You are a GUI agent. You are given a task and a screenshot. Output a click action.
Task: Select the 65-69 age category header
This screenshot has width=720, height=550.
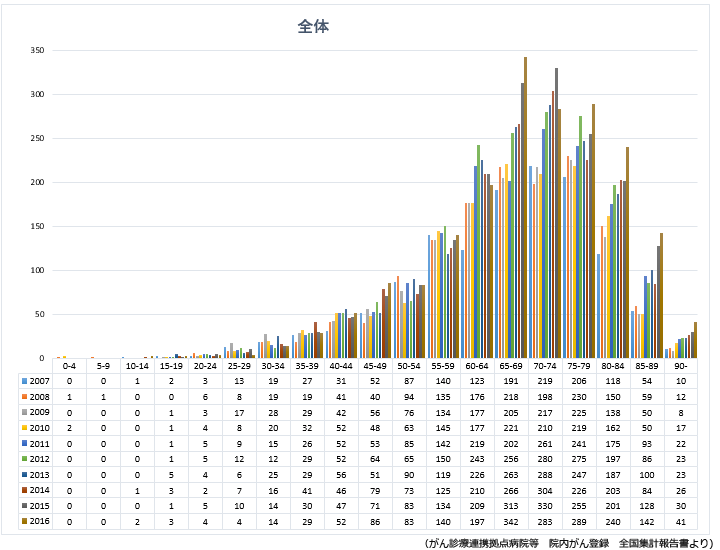click(512, 367)
